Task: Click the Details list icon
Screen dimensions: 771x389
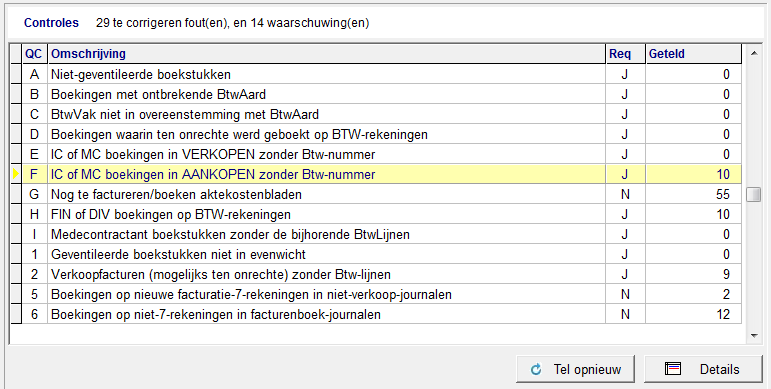Action: (673, 368)
